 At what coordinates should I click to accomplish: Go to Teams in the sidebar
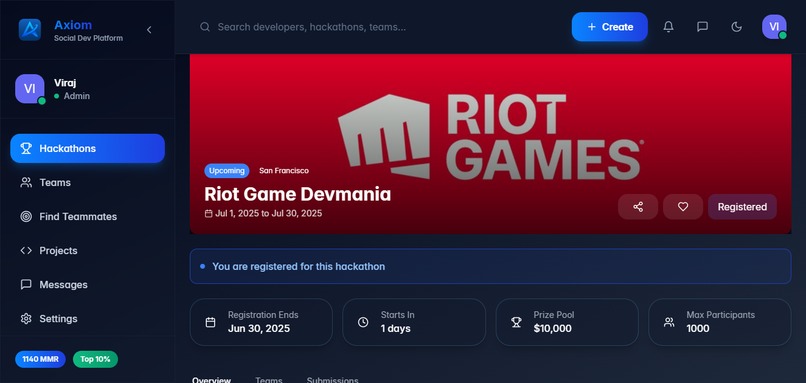click(87, 183)
